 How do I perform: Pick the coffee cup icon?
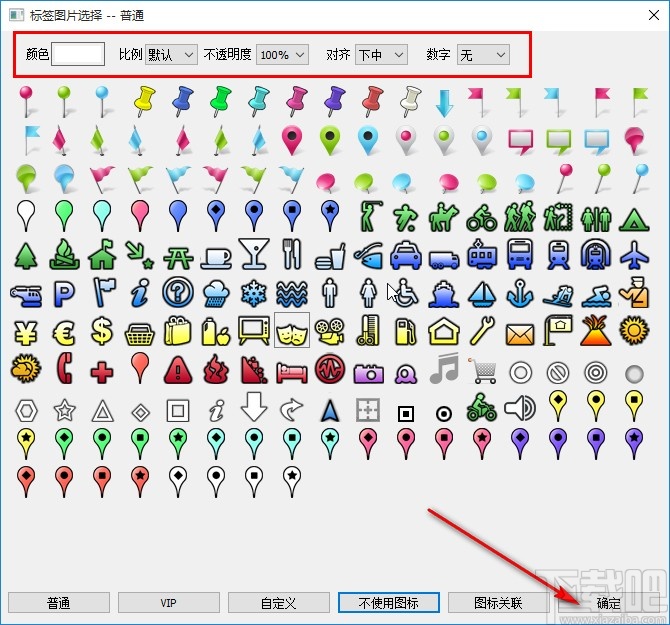pos(216,258)
